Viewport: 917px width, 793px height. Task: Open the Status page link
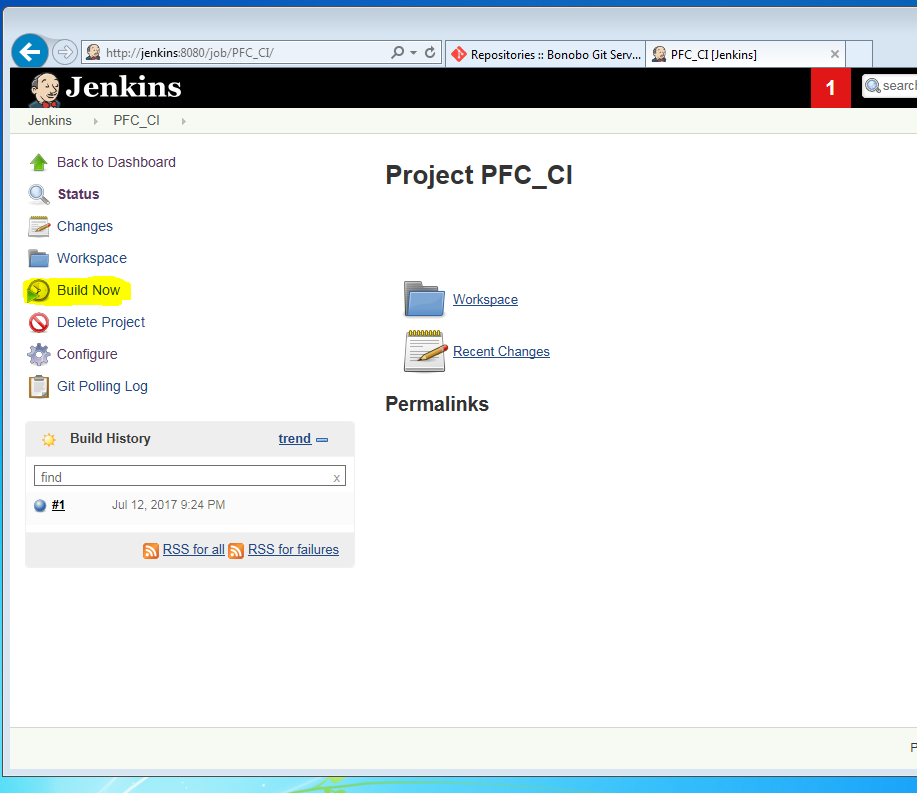[78, 194]
